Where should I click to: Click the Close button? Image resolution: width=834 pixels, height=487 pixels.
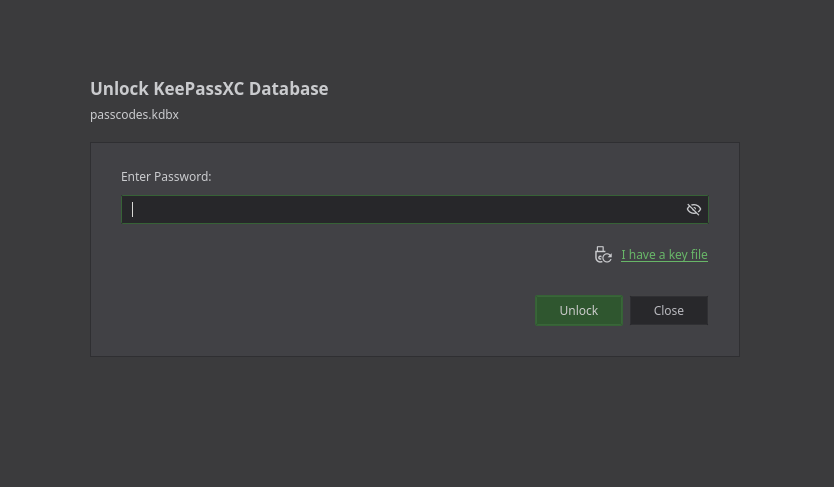coord(669,310)
